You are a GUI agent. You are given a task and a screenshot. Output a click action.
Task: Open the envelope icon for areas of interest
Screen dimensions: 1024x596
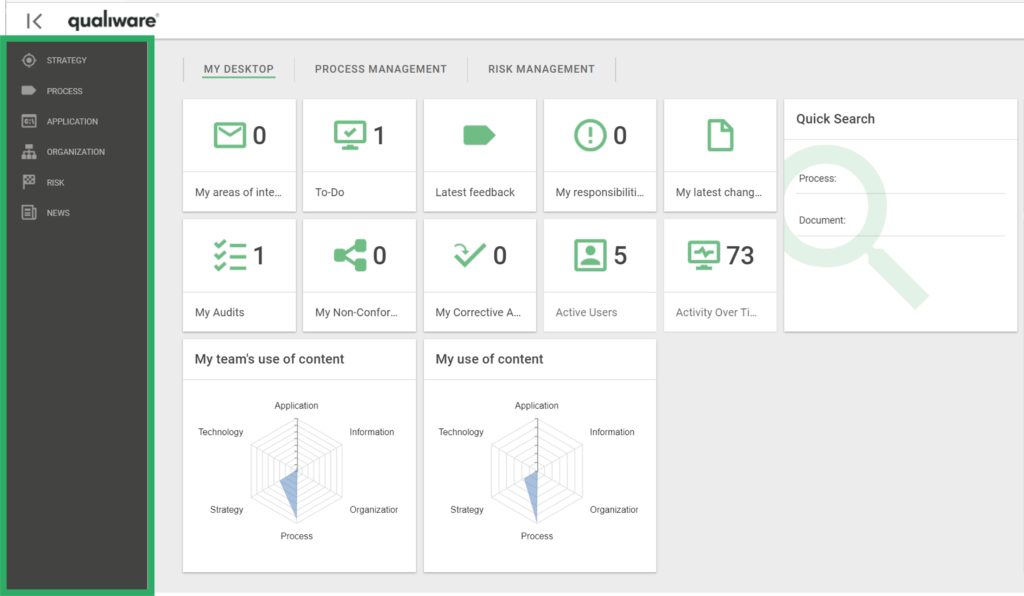(x=230, y=135)
